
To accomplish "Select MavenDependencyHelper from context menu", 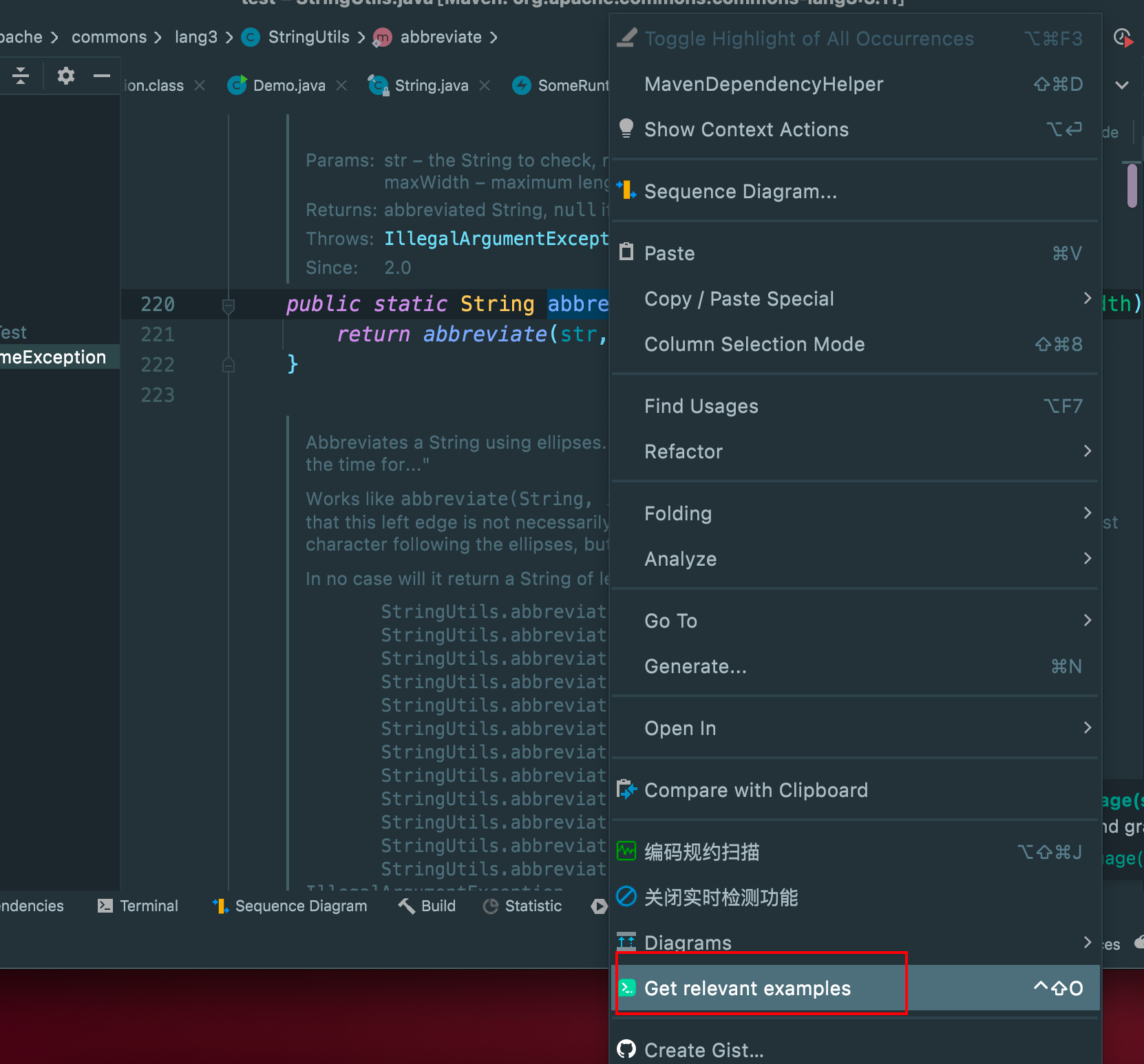I will tap(855, 84).
